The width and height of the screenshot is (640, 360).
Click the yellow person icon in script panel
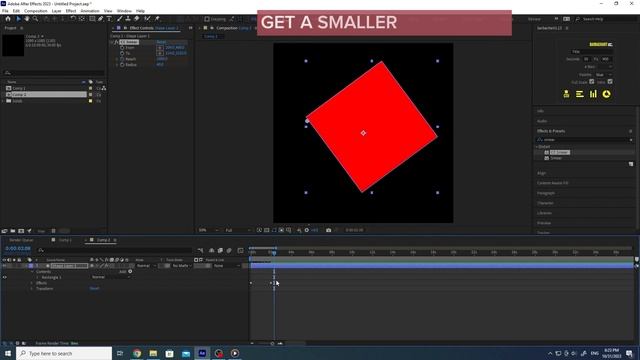point(566,94)
